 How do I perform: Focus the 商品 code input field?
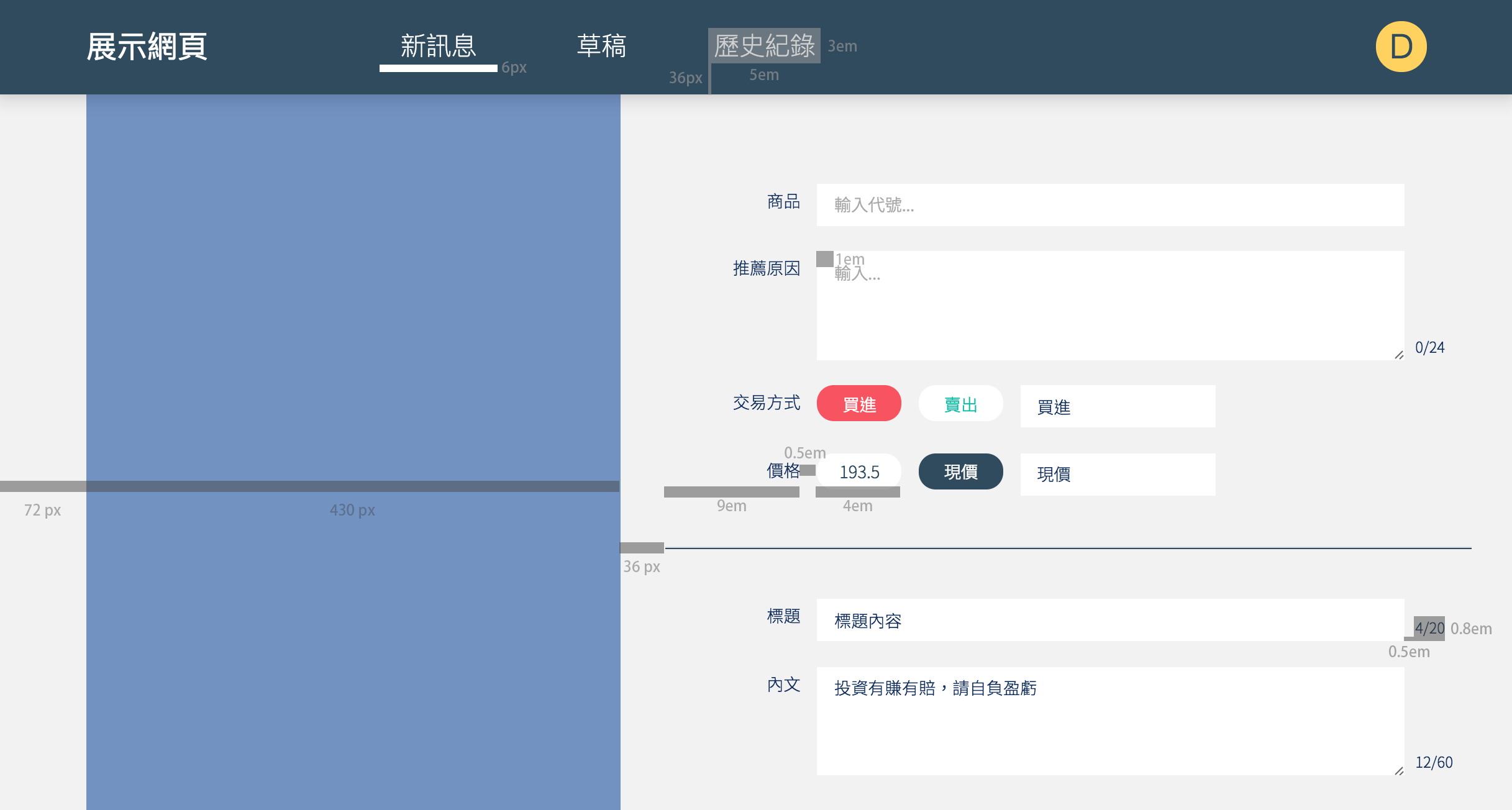click(x=1110, y=205)
